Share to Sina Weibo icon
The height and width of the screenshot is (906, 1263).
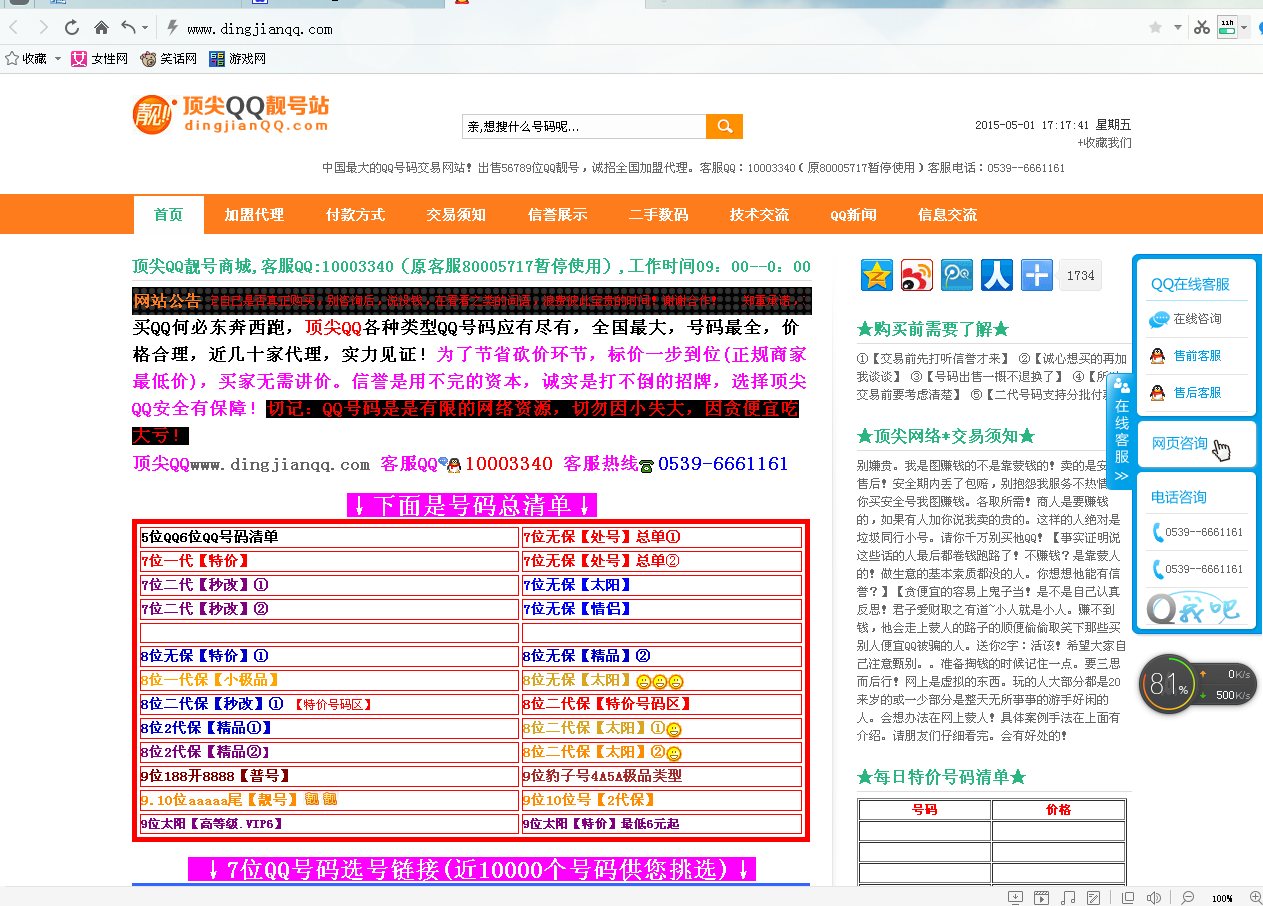(x=917, y=275)
